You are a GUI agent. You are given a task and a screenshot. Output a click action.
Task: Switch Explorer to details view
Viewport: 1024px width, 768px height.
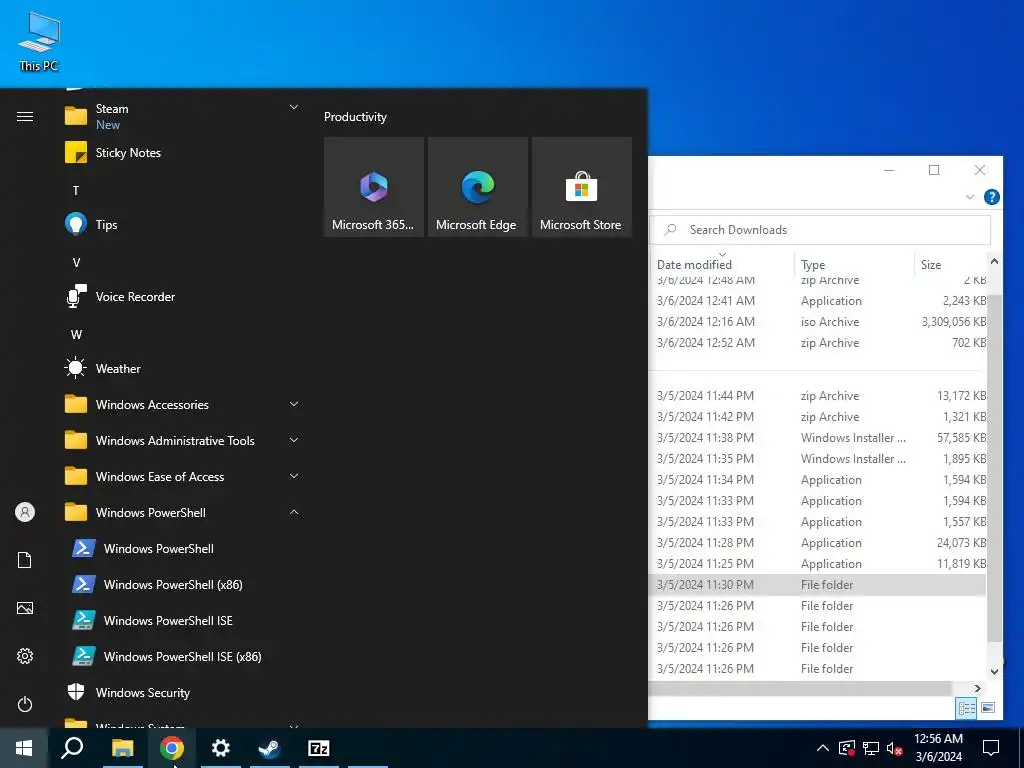[967, 708]
